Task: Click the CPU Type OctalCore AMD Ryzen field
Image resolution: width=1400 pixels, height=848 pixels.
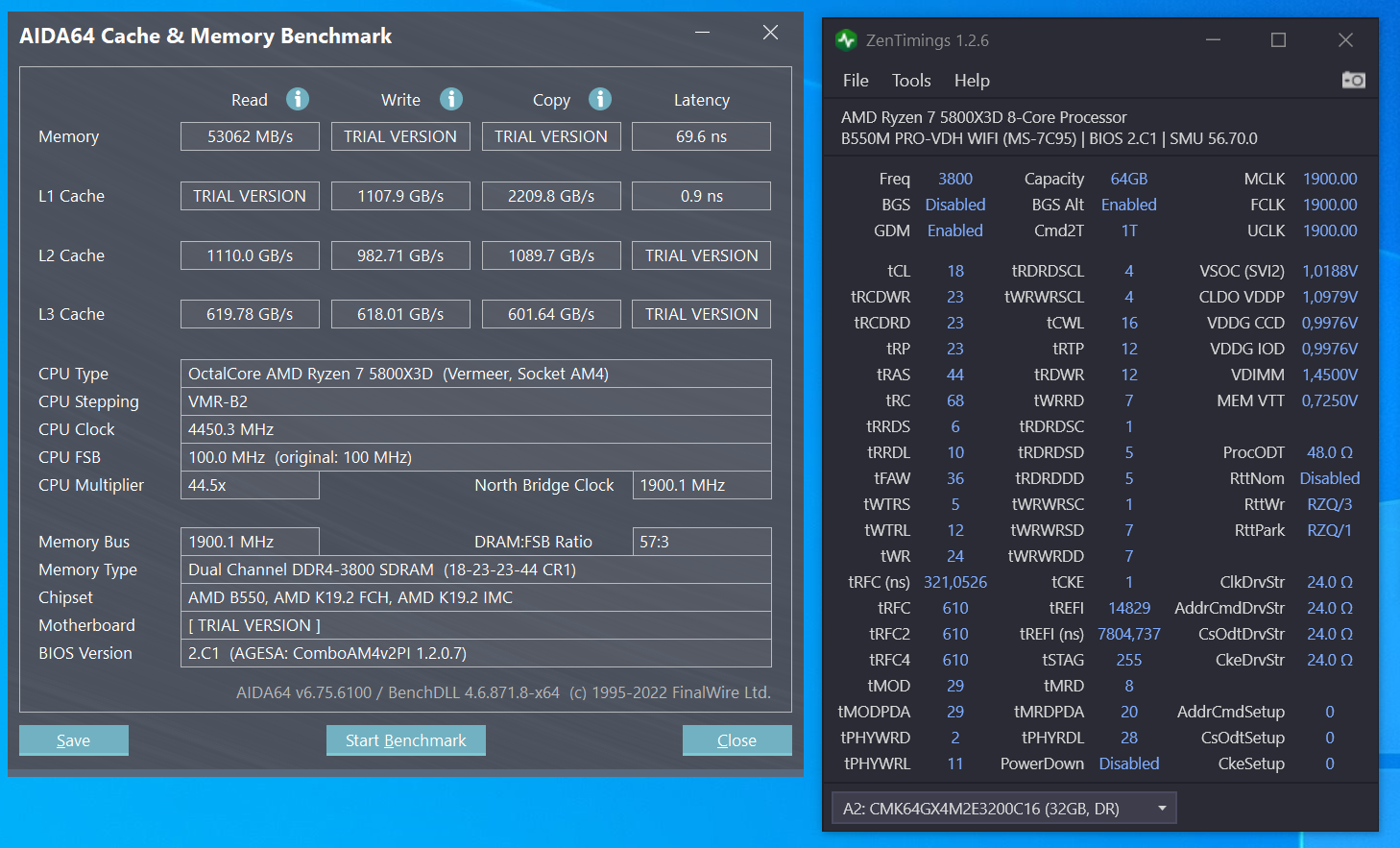Action: (x=476, y=374)
